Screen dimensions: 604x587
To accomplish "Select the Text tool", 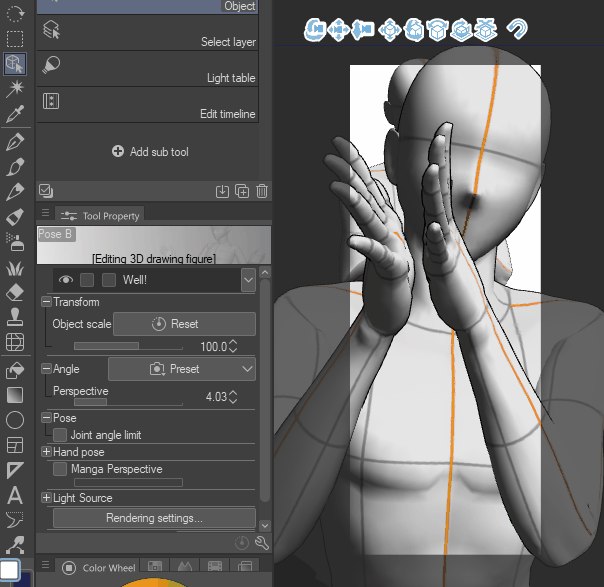I will (x=15, y=495).
